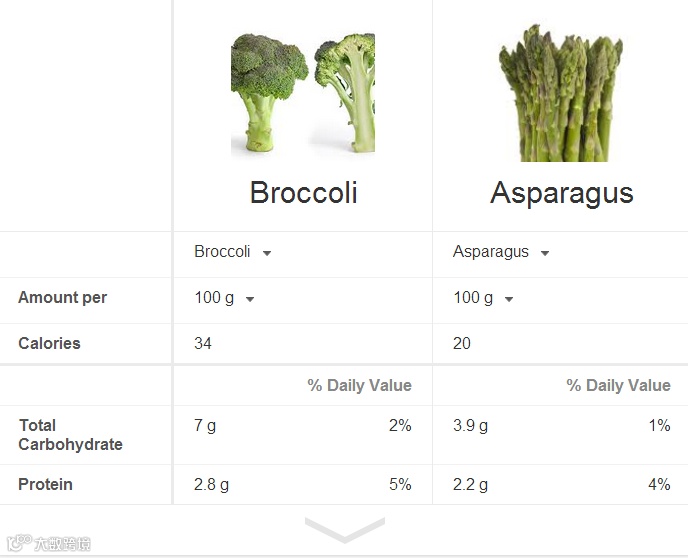
Task: Click Broccoli's % Daily Value header
Action: 359,385
